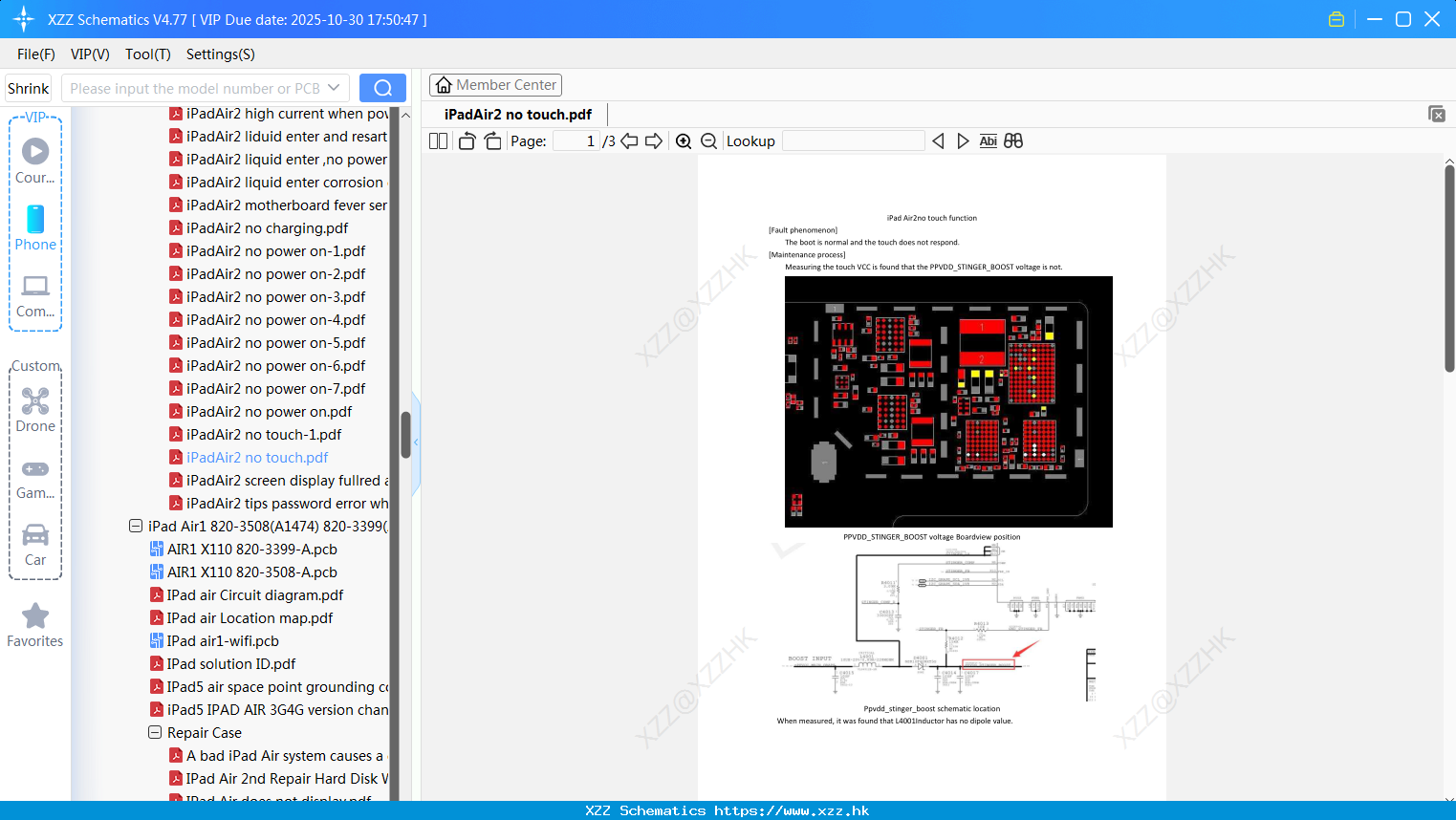
Task: Select the highlighted iPadAir2 no touch.pdf entry
Action: (257, 457)
